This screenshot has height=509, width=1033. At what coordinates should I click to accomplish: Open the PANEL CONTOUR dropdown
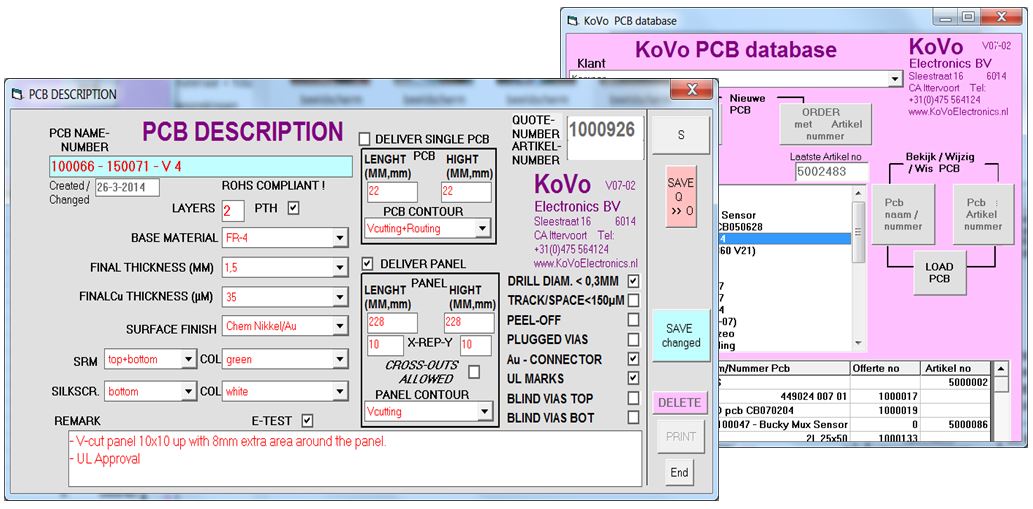click(x=484, y=412)
